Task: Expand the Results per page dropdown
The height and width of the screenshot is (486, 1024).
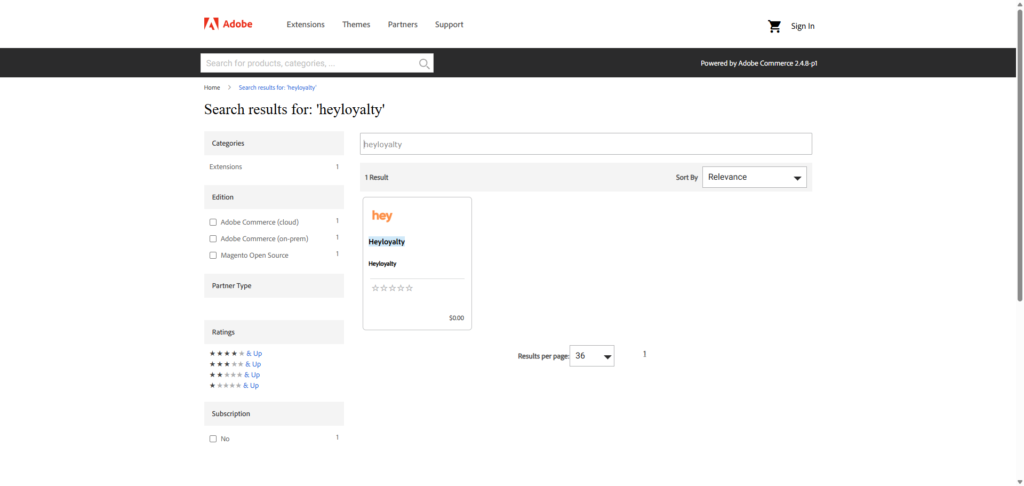Action: point(591,356)
